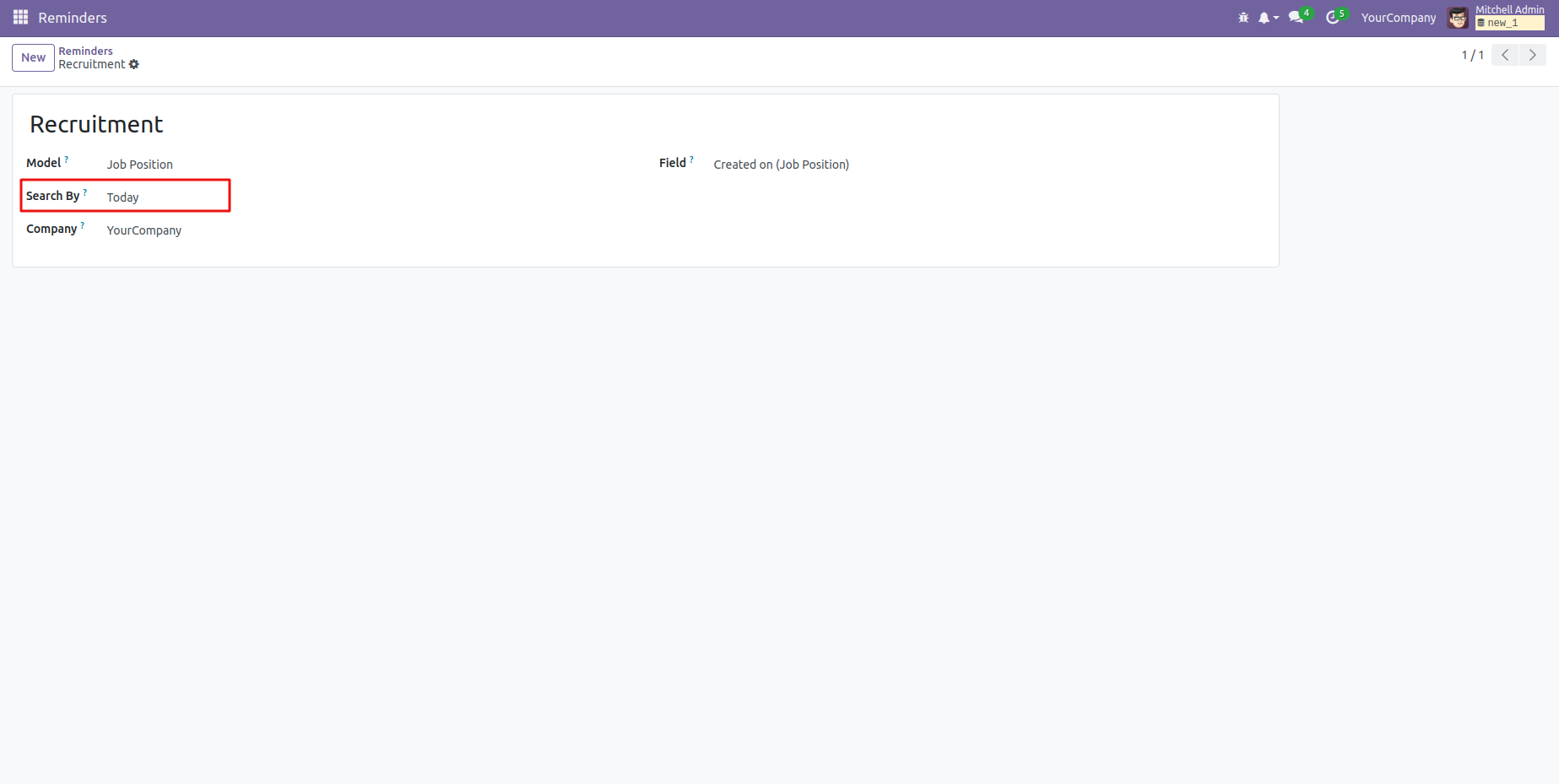
Task: Edit the Recruitment title field
Action: click(x=97, y=125)
